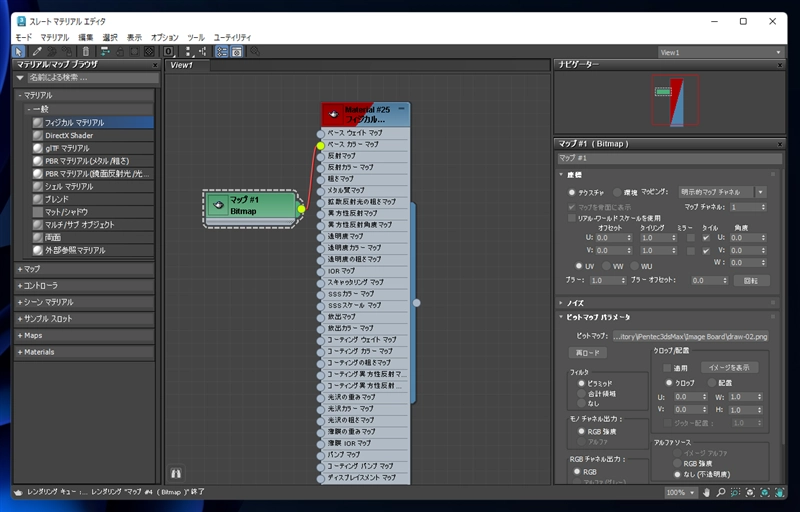Select 合計領域 filter radio button
The height and width of the screenshot is (512, 800).
point(581,393)
